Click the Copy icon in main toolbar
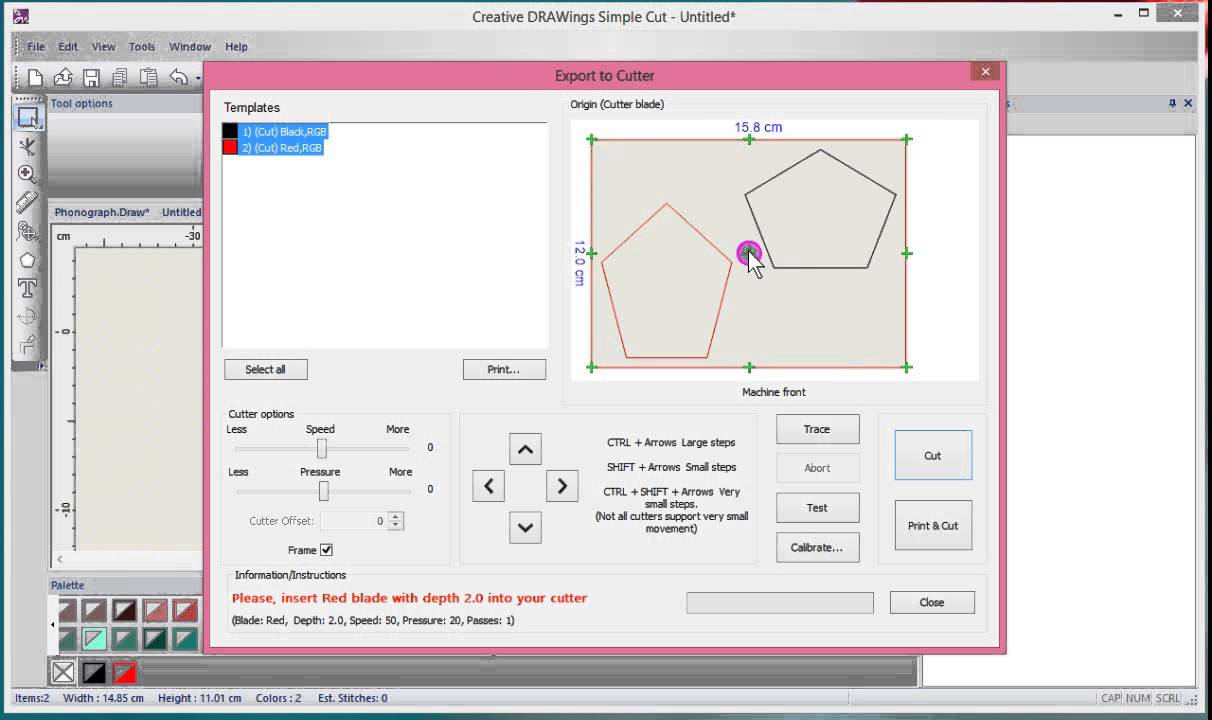The height and width of the screenshot is (720, 1212). point(120,77)
